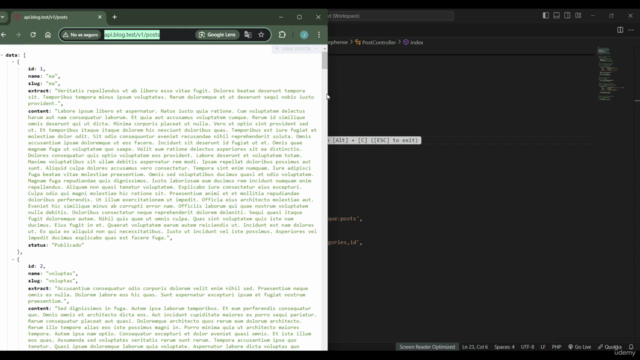The width and height of the screenshot is (640, 360).
Task: Open VS Code customize layout icon
Action: 578,16
